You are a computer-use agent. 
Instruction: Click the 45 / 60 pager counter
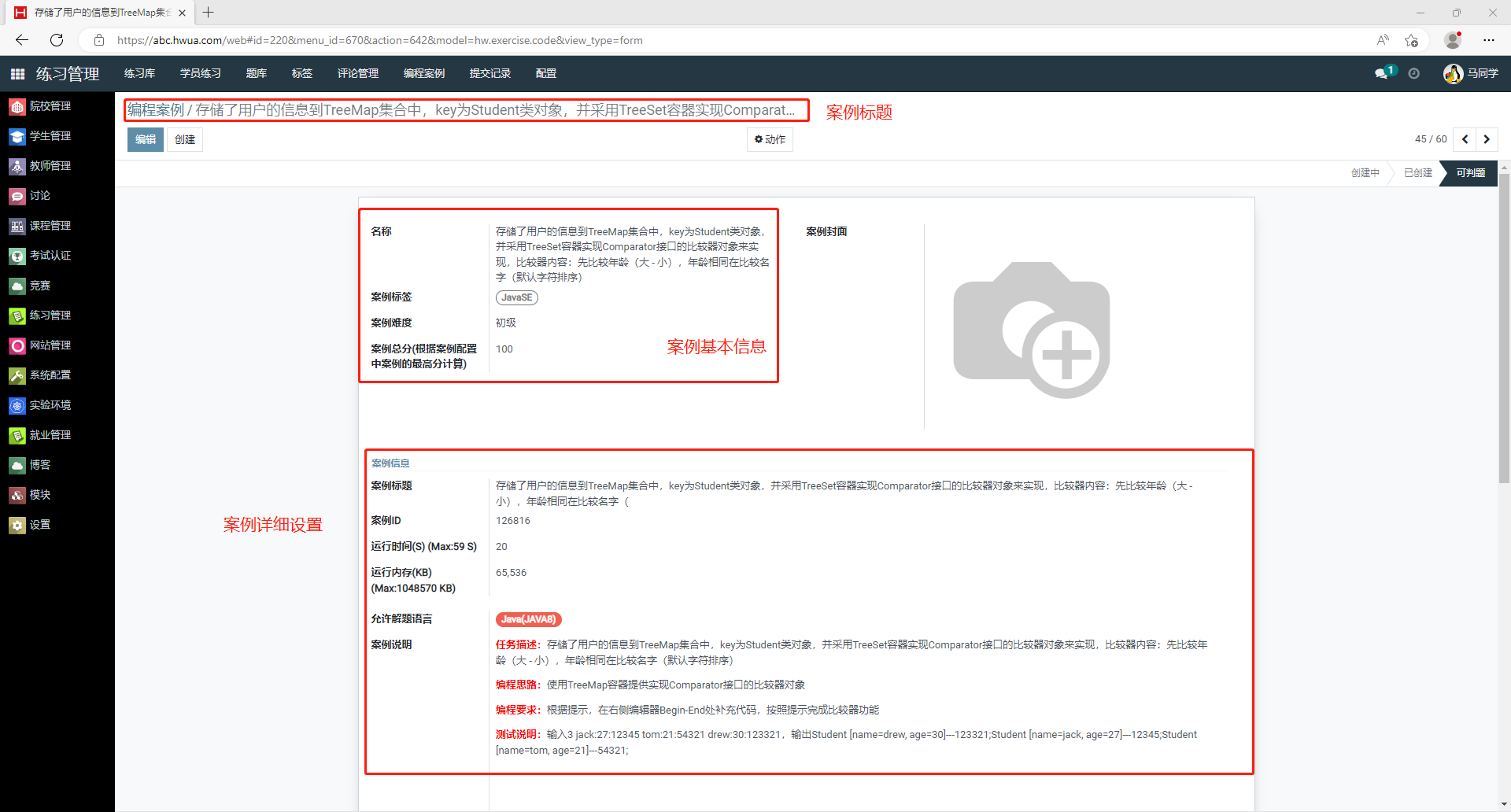1431,139
